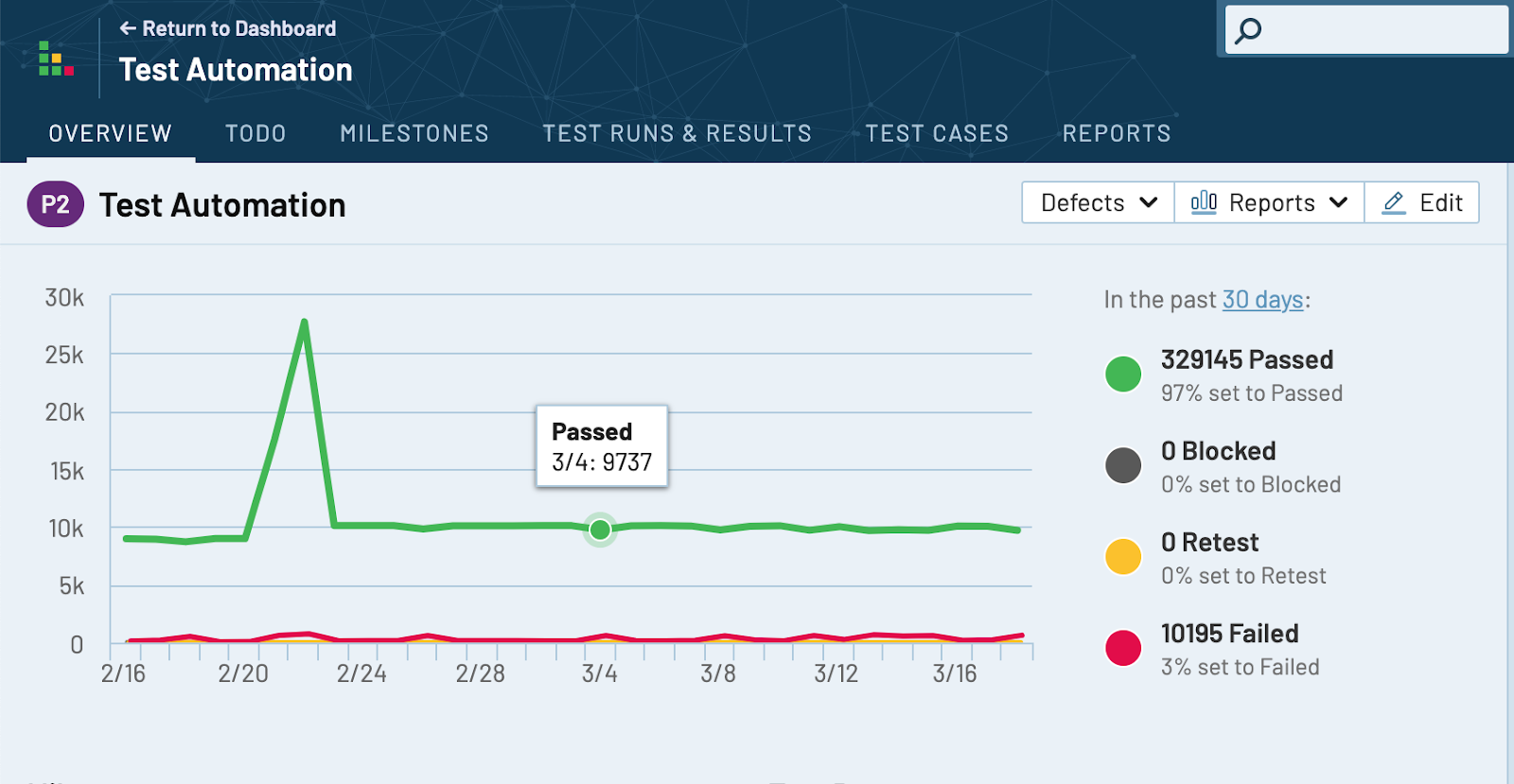Click the gray Blocked status circle
Screen dimensions: 1514x784
coord(1123,465)
